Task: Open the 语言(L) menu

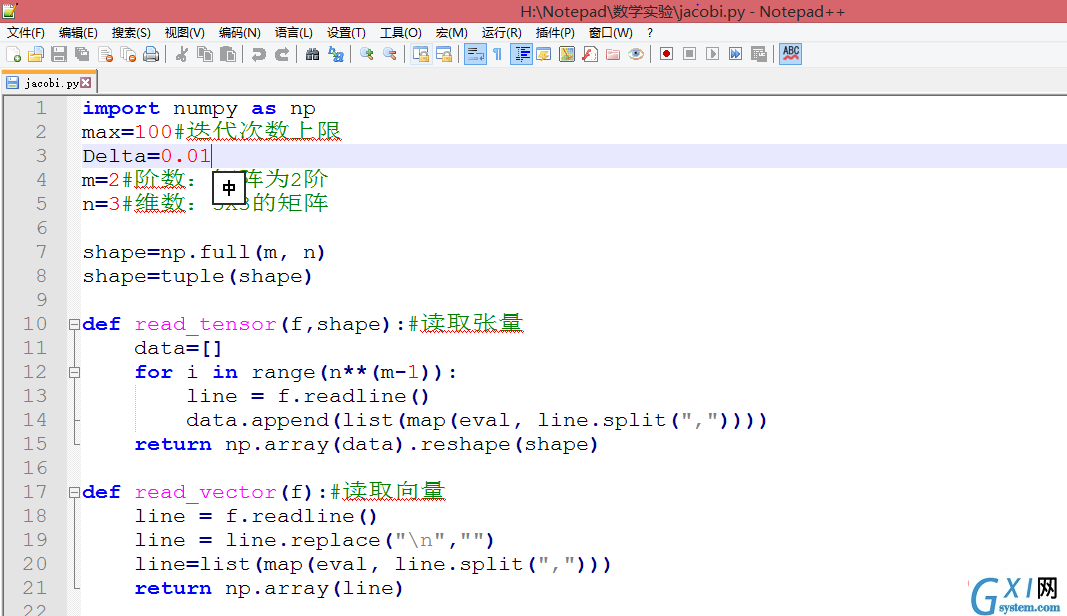Action: click(294, 33)
